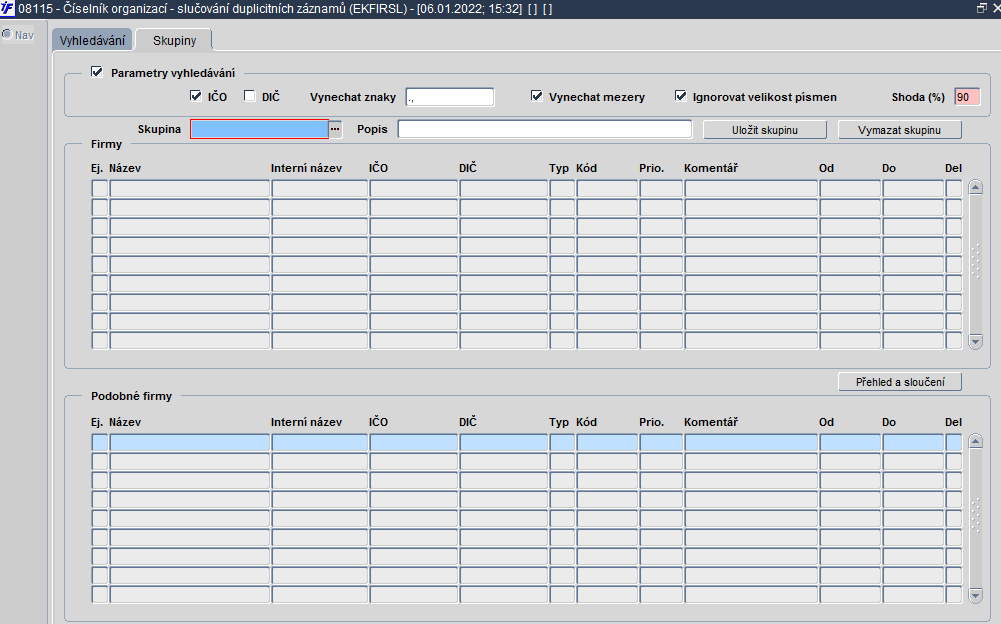Select the Nav radio button
1001x624 pixels.
click(x=7, y=34)
